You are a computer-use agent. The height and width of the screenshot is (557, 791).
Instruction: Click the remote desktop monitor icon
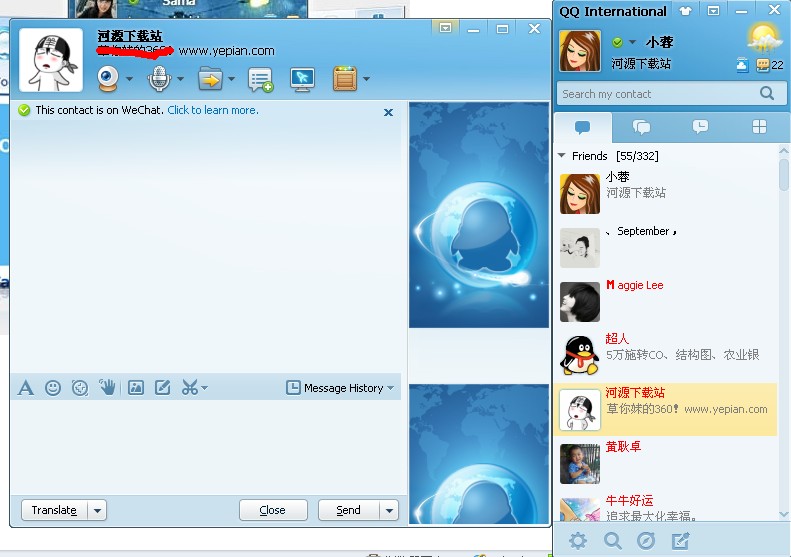(302, 79)
